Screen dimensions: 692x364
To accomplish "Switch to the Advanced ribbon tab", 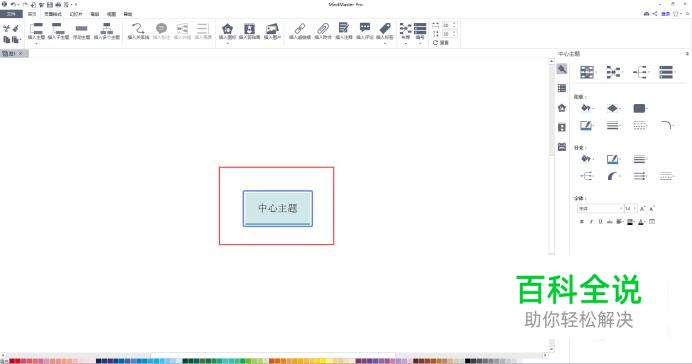I will [x=95, y=14].
